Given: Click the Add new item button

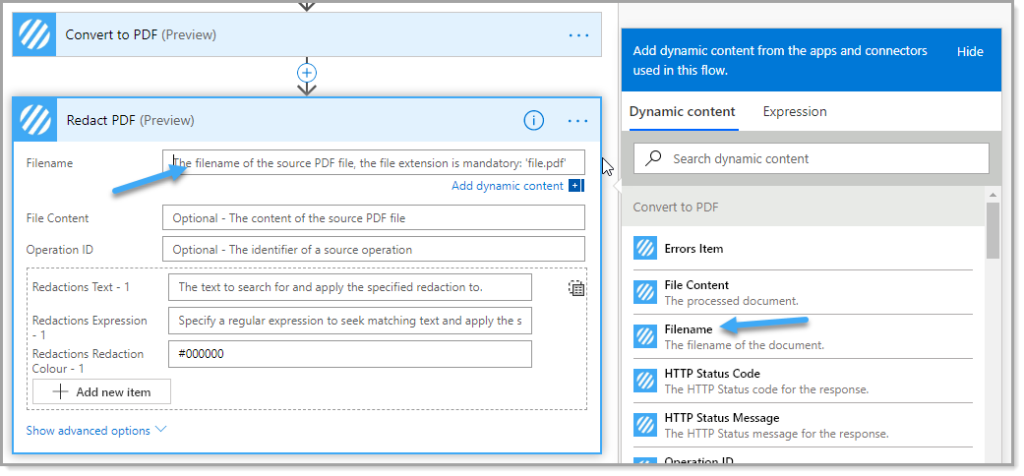Looking at the screenshot, I should 102,392.
